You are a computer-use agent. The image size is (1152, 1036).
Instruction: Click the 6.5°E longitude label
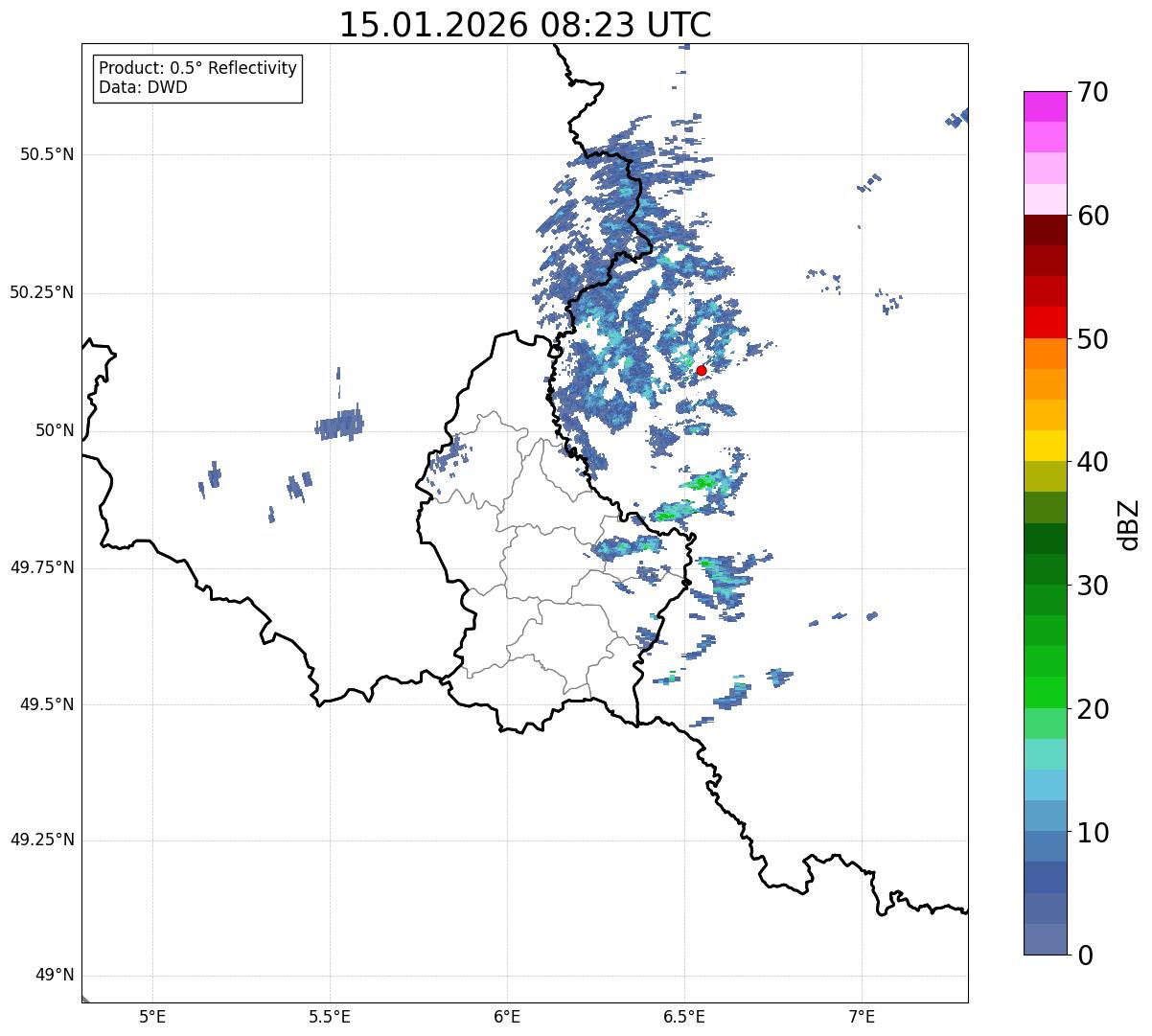(684, 1017)
